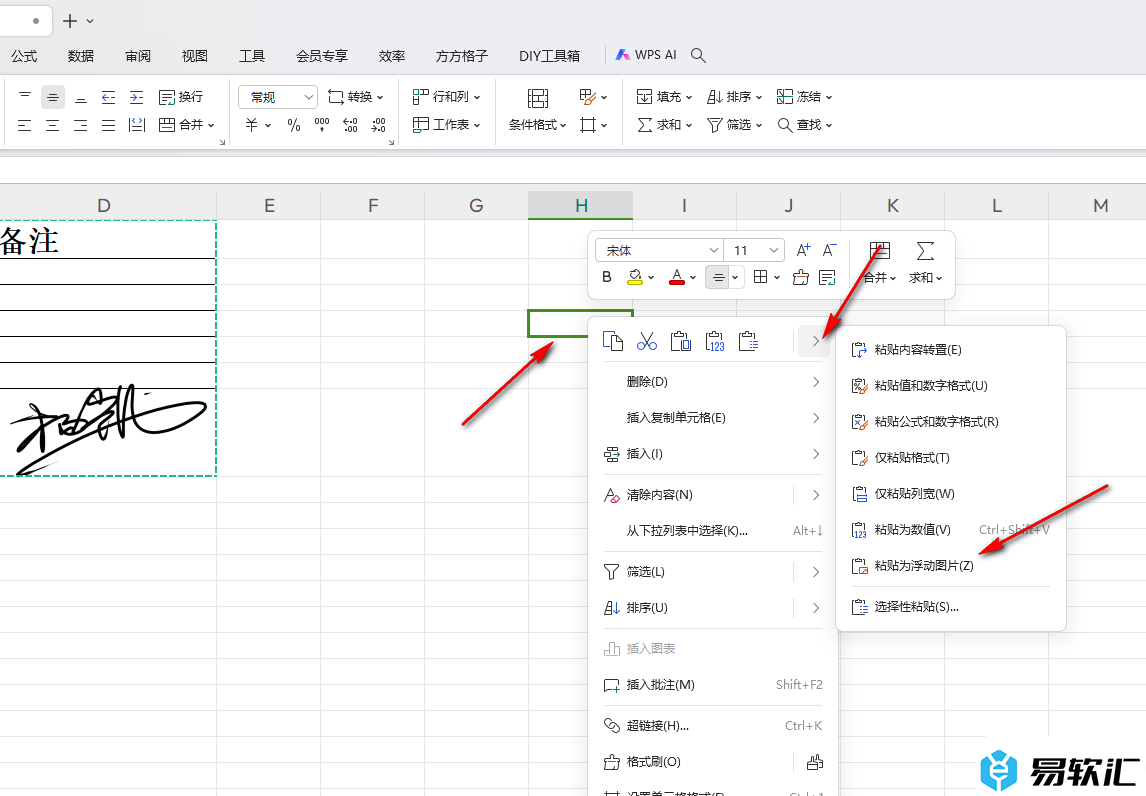
Task: Open the font color dropdown arrow in mini toolbar
Action: (x=693, y=278)
